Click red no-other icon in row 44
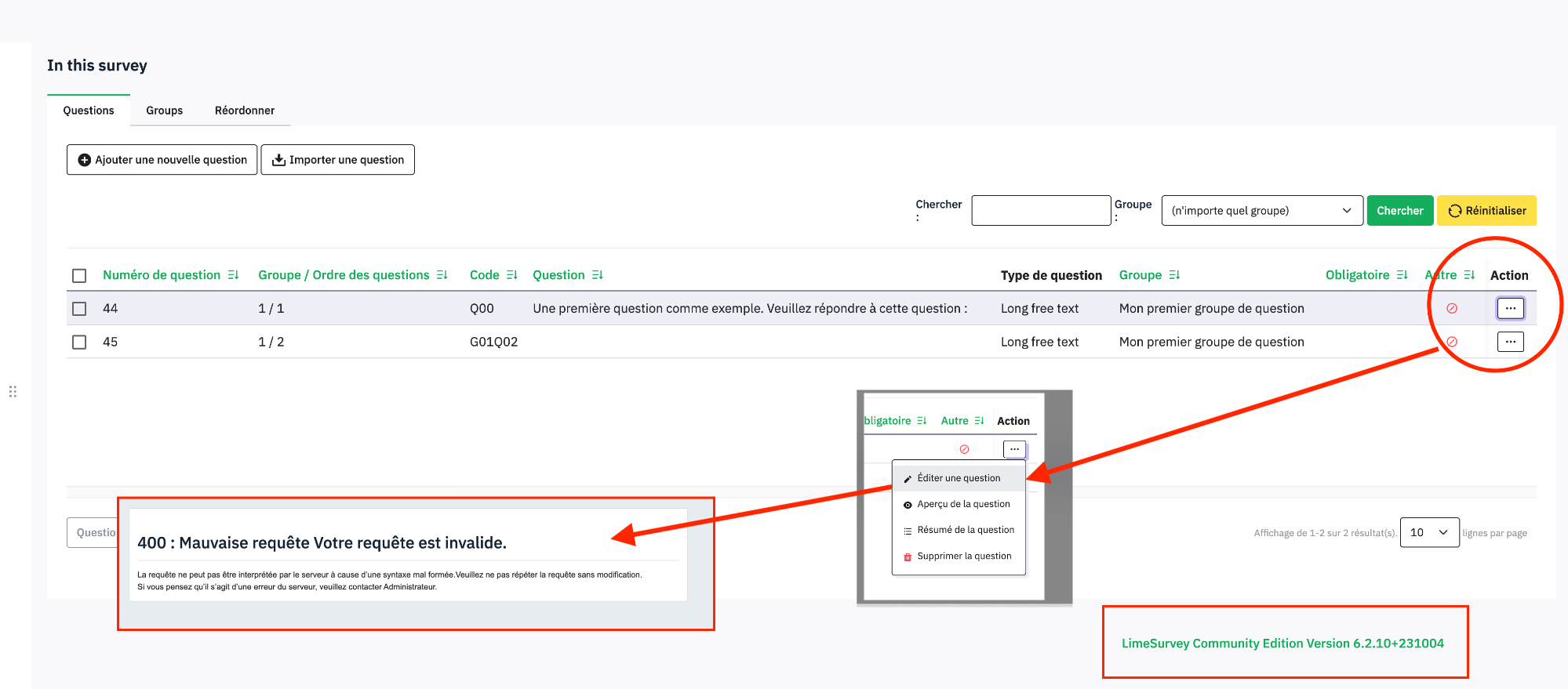 [1452, 309]
